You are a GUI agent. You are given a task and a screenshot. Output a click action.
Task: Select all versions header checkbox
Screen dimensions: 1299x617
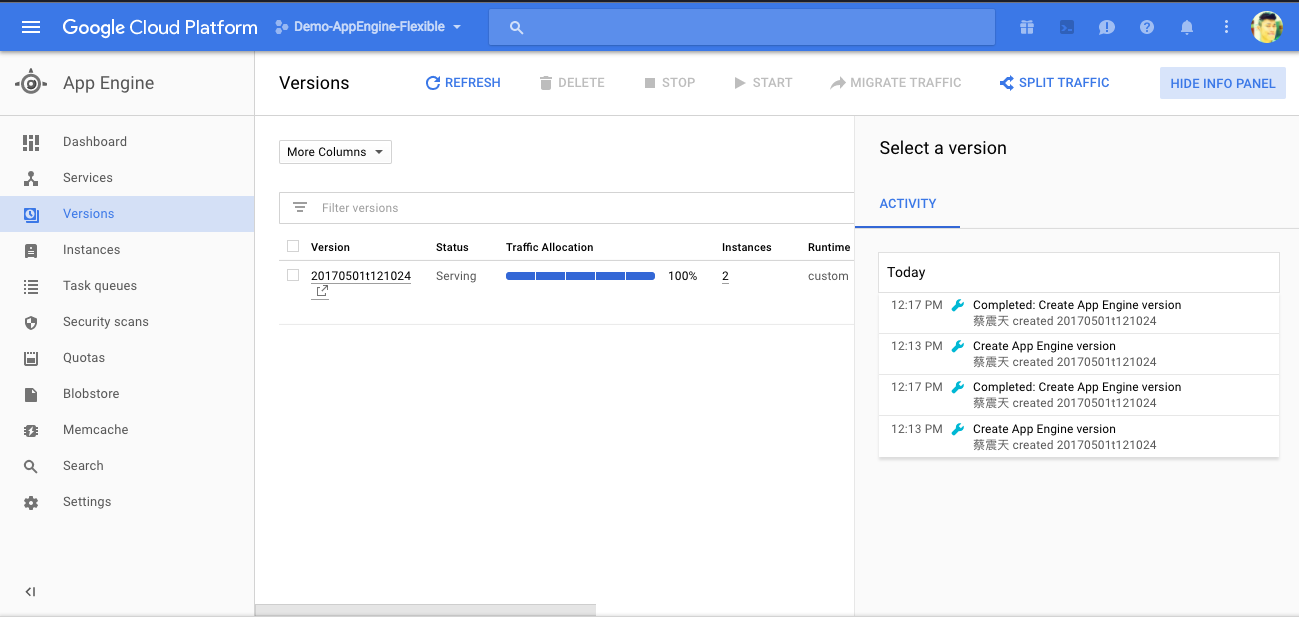coord(293,246)
